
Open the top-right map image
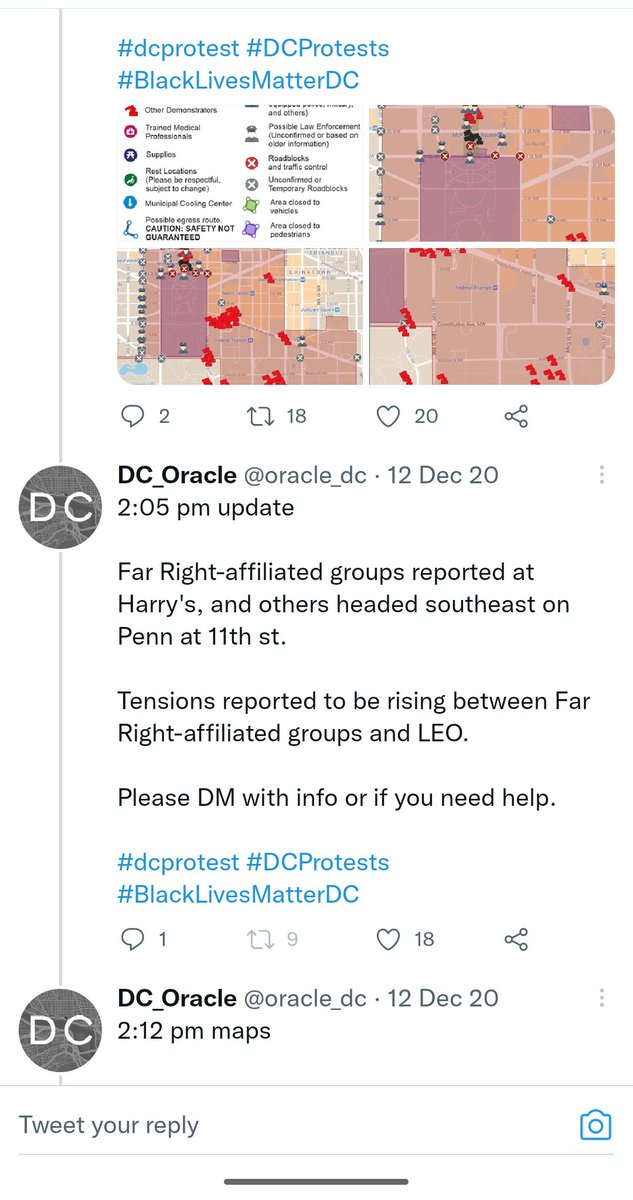point(491,174)
